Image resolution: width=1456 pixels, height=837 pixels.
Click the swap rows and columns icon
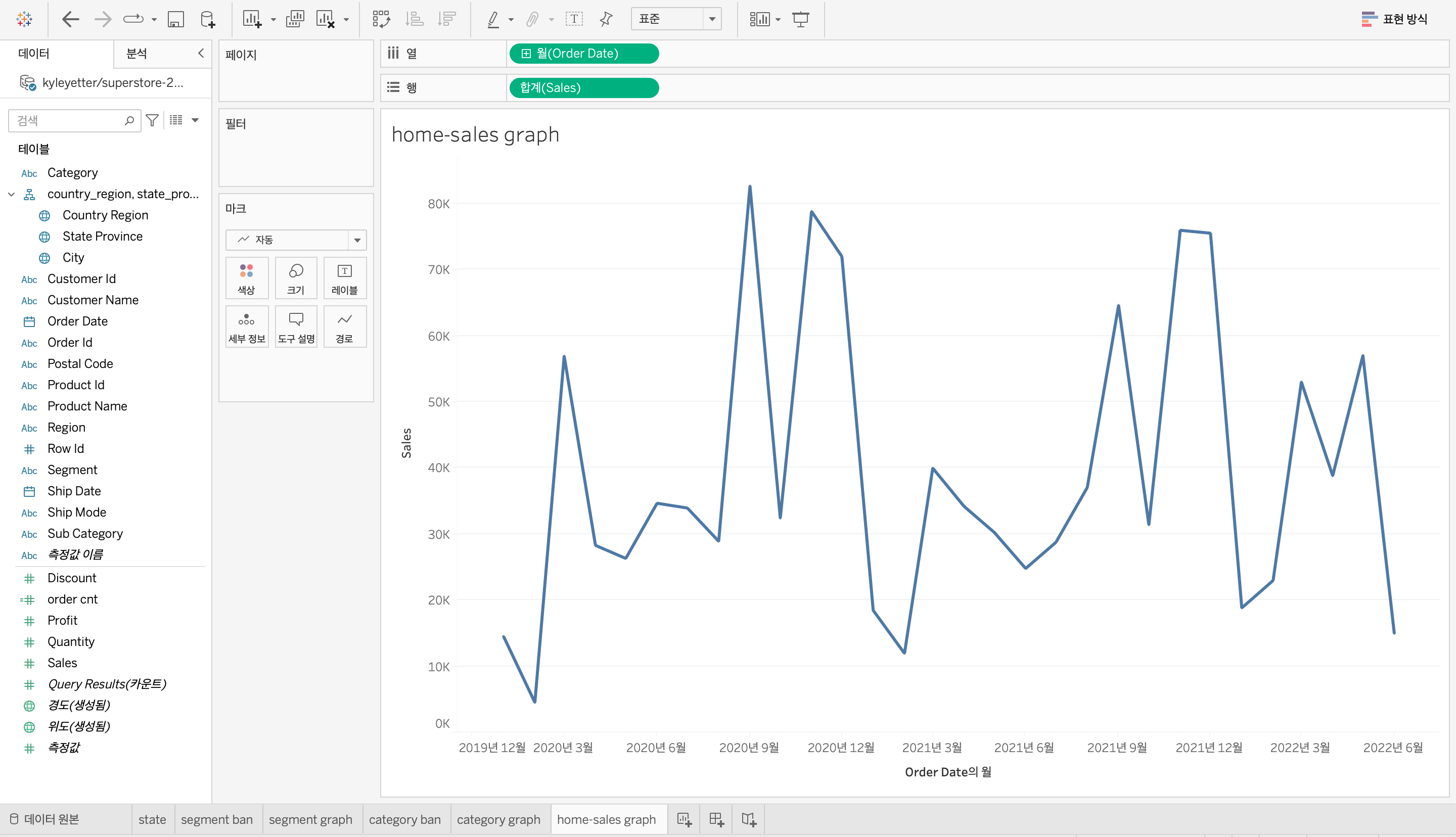(x=381, y=19)
